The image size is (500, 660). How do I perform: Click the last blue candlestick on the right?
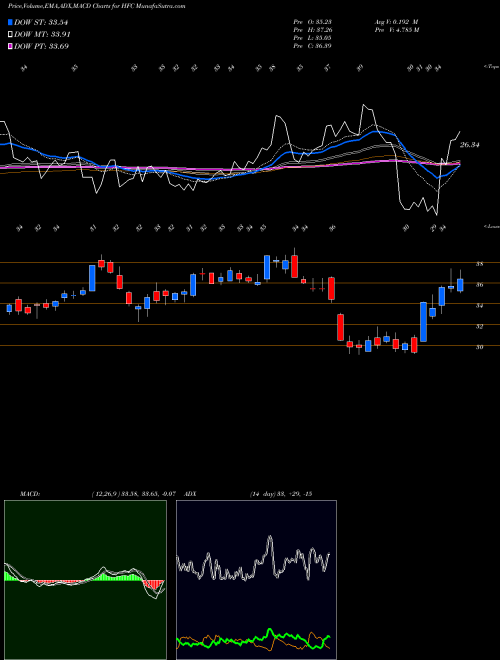point(460,285)
